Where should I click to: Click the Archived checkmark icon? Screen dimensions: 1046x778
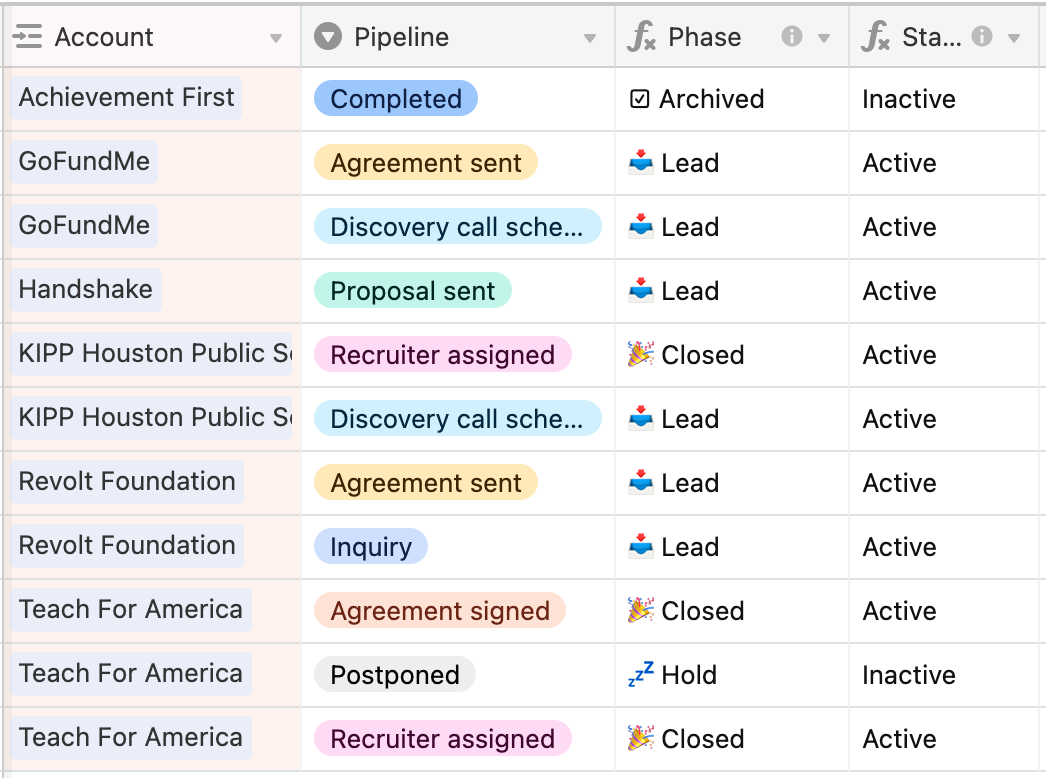pyautogui.click(x=640, y=99)
